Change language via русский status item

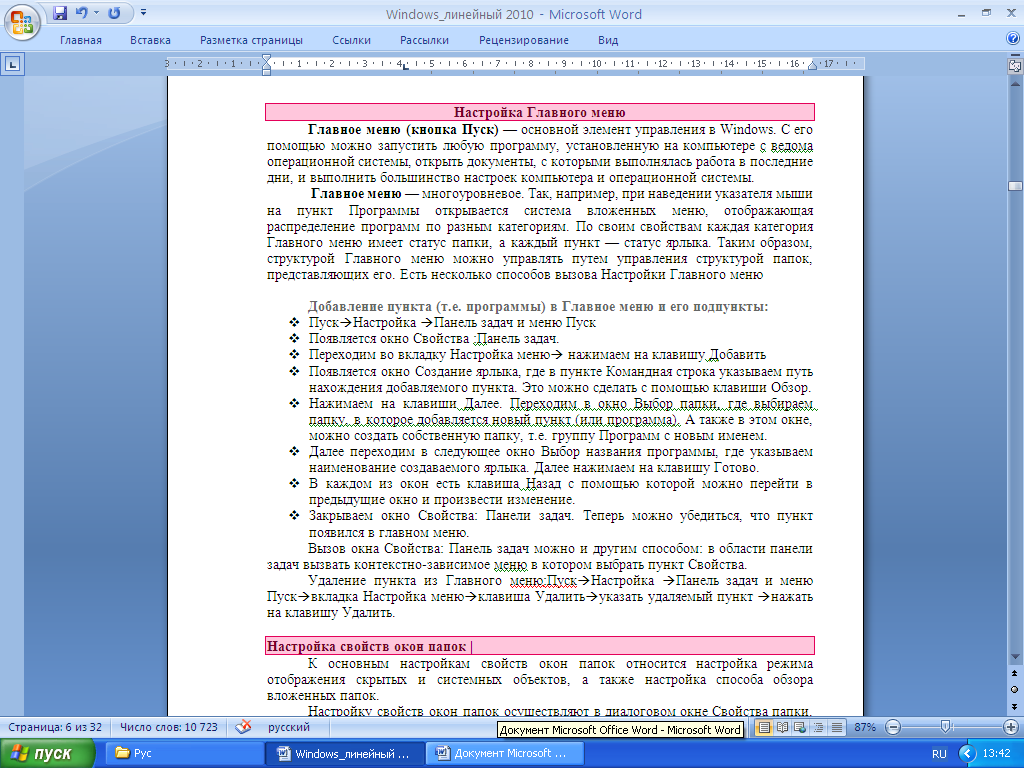click(289, 727)
